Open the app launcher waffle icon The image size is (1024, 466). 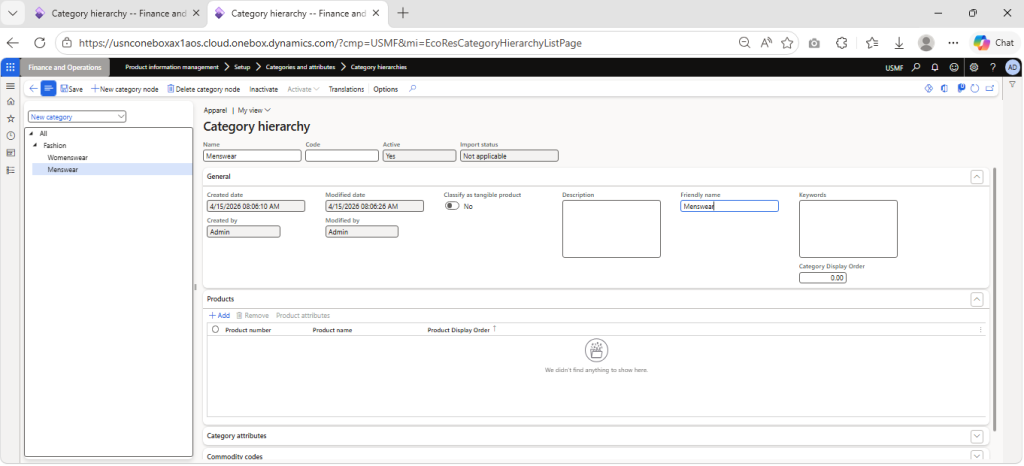coord(10,67)
